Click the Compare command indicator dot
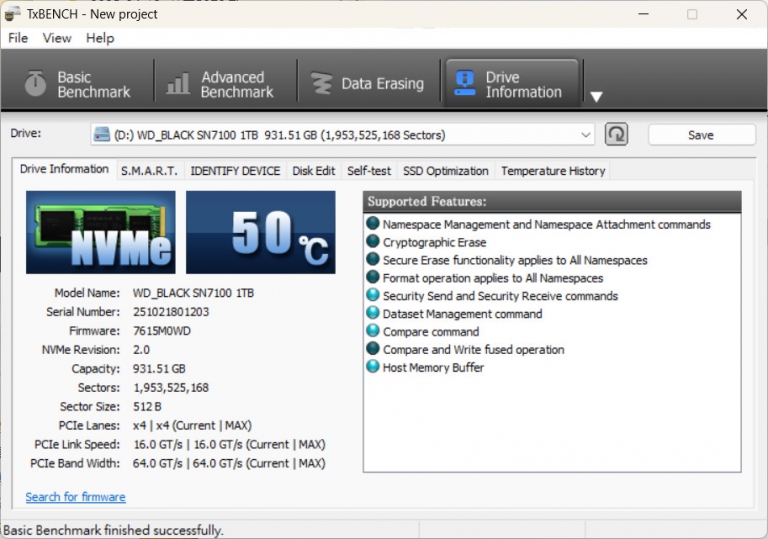The height and width of the screenshot is (539, 768). click(373, 331)
